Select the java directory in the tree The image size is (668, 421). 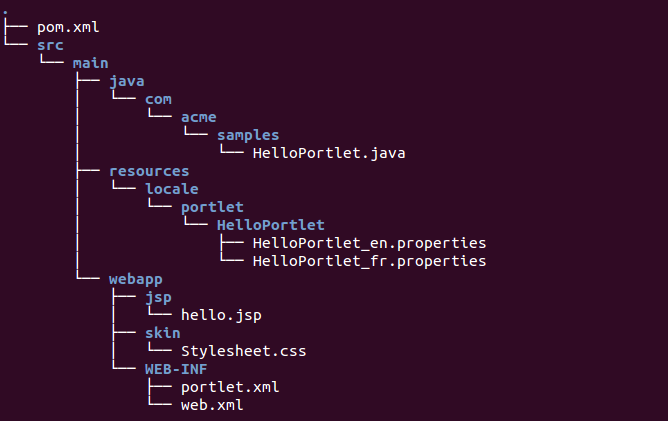[127, 81]
